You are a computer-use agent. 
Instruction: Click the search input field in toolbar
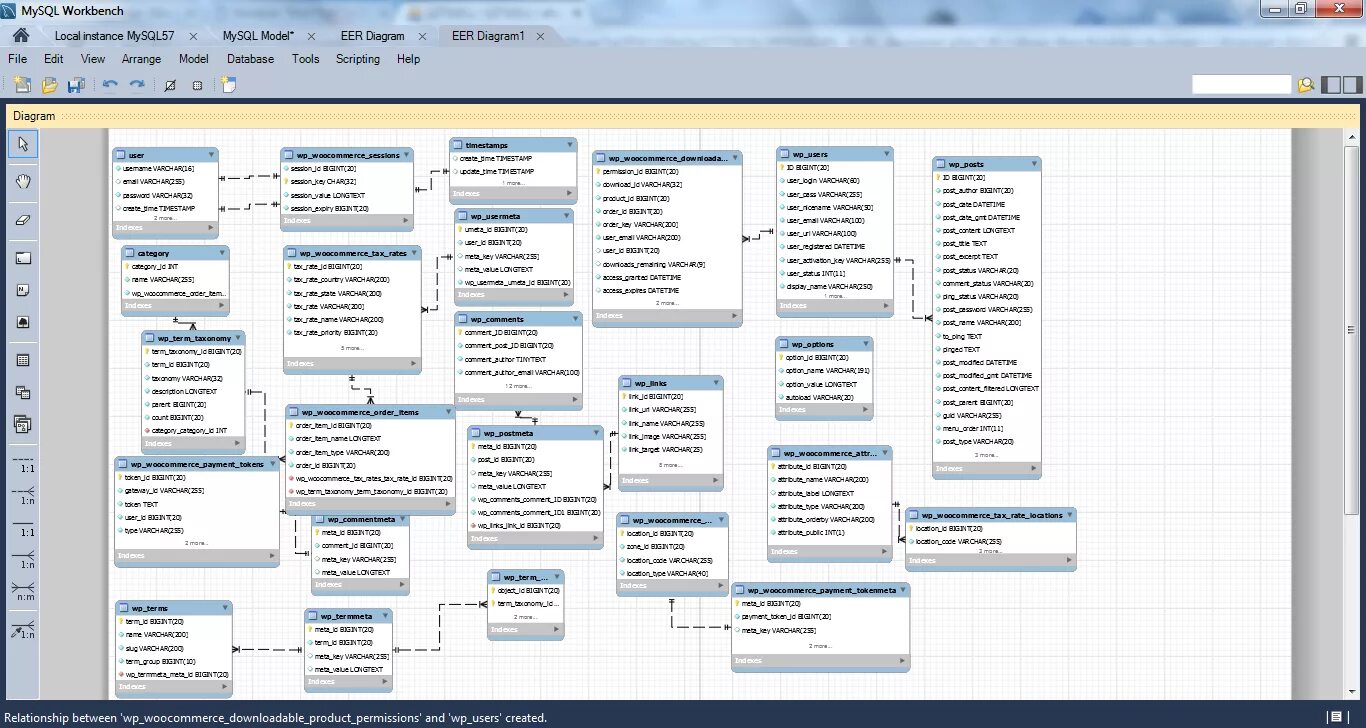pos(1242,85)
